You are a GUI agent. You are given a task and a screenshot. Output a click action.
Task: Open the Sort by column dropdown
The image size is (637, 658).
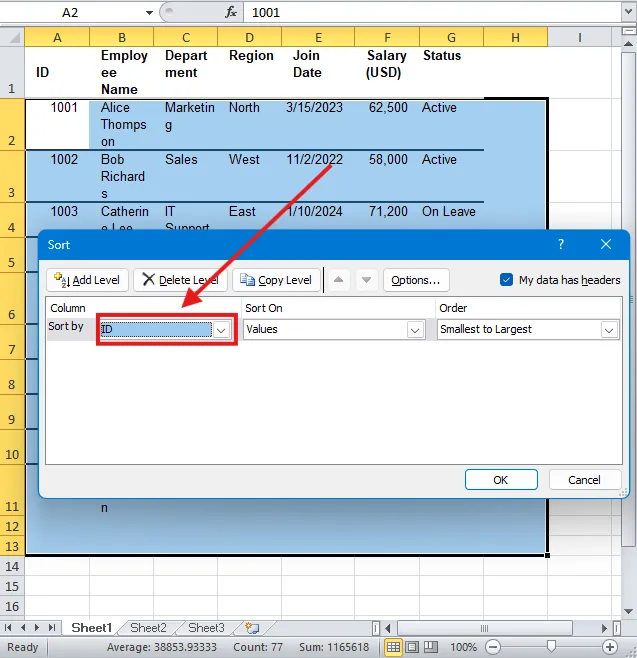point(222,329)
